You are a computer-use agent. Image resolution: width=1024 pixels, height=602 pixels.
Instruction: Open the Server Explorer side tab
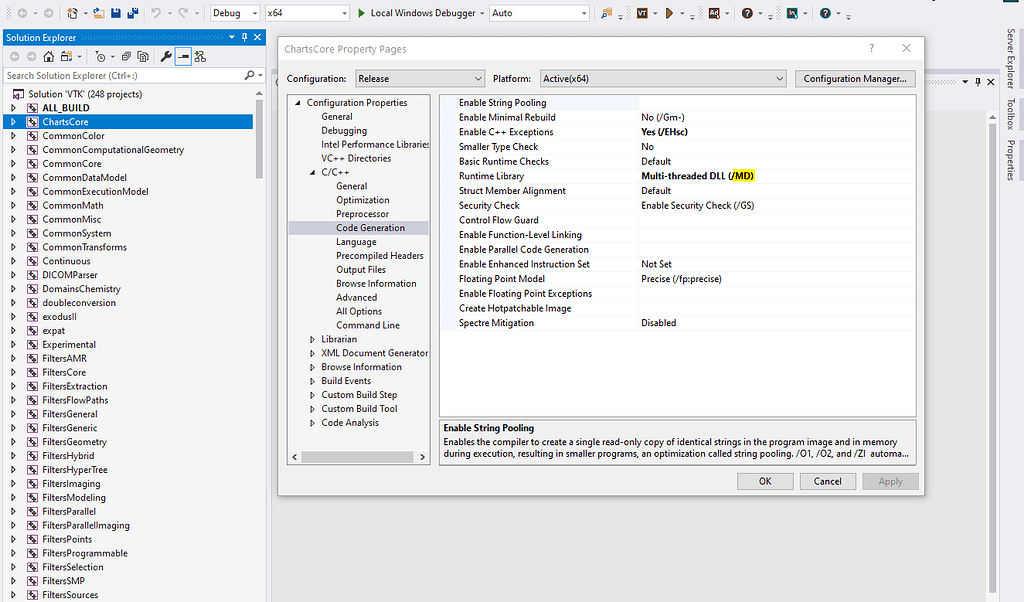(1011, 58)
